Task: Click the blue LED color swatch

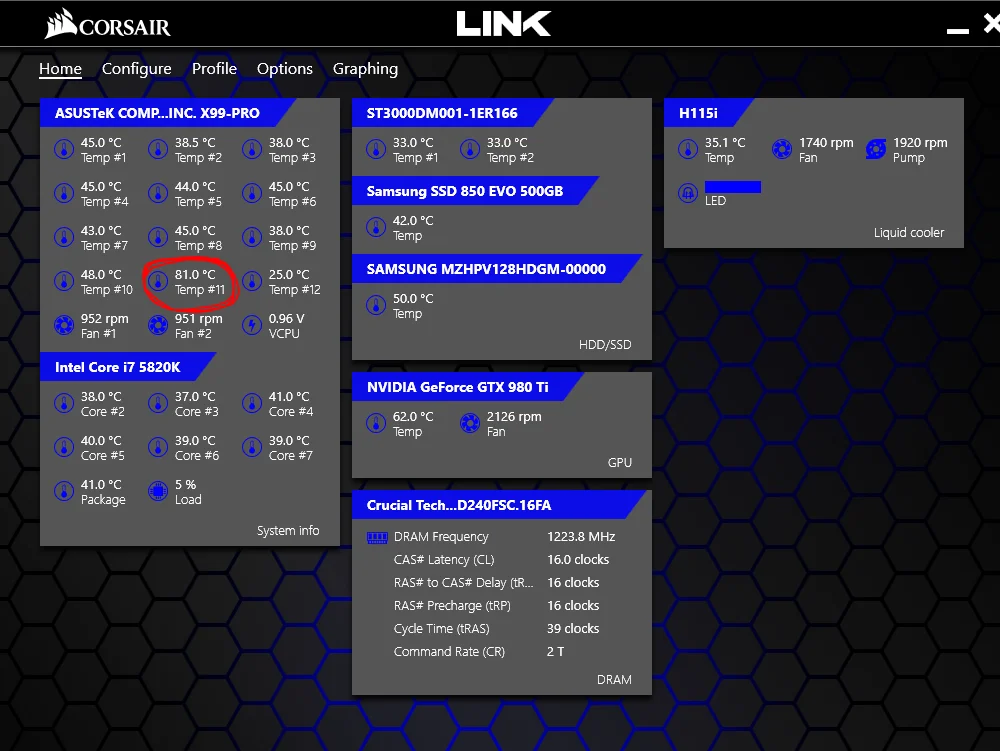Action: [733, 187]
